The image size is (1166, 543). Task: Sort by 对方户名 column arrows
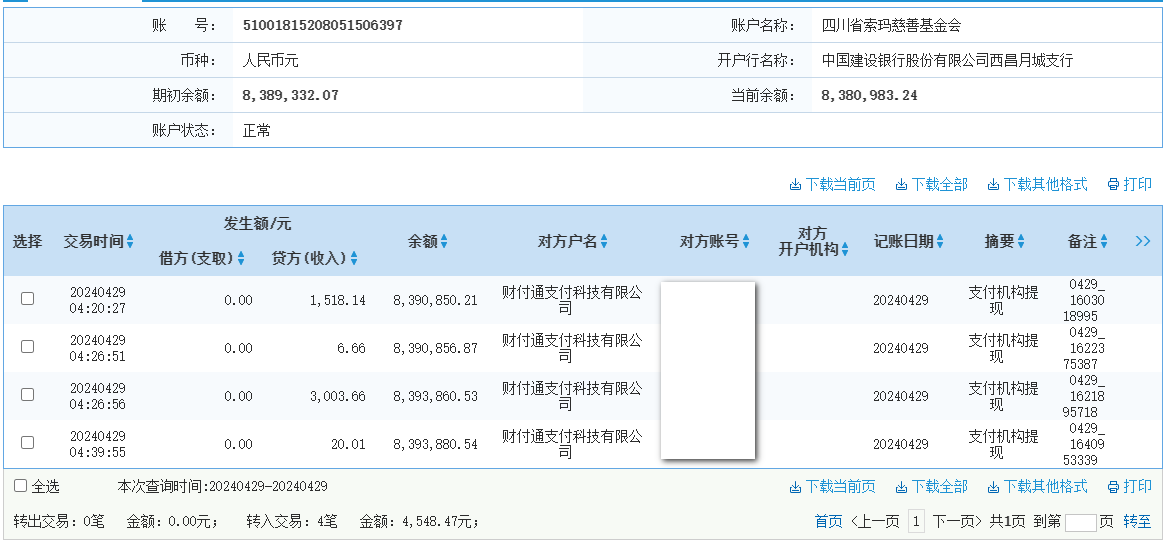[x=604, y=242]
